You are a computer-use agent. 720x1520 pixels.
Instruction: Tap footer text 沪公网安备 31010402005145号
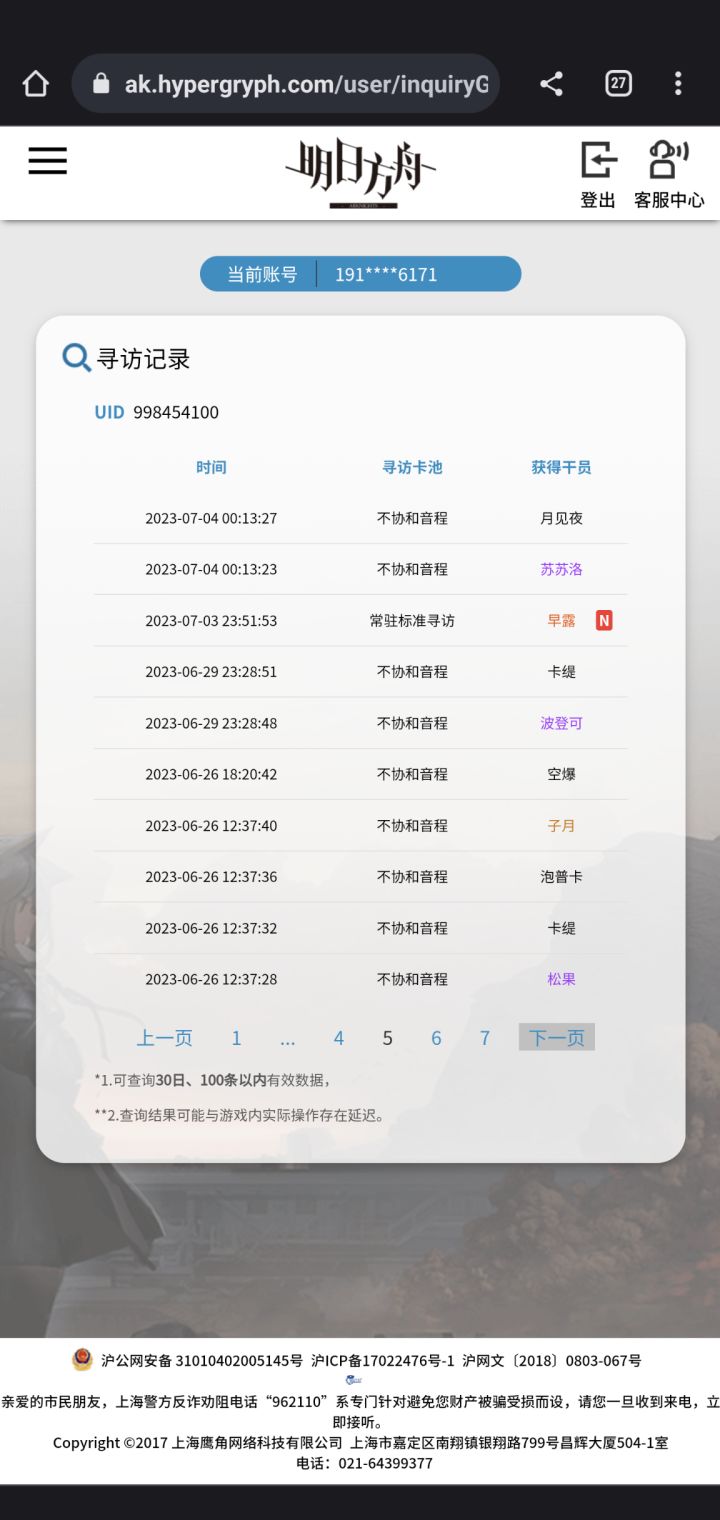pos(201,1361)
